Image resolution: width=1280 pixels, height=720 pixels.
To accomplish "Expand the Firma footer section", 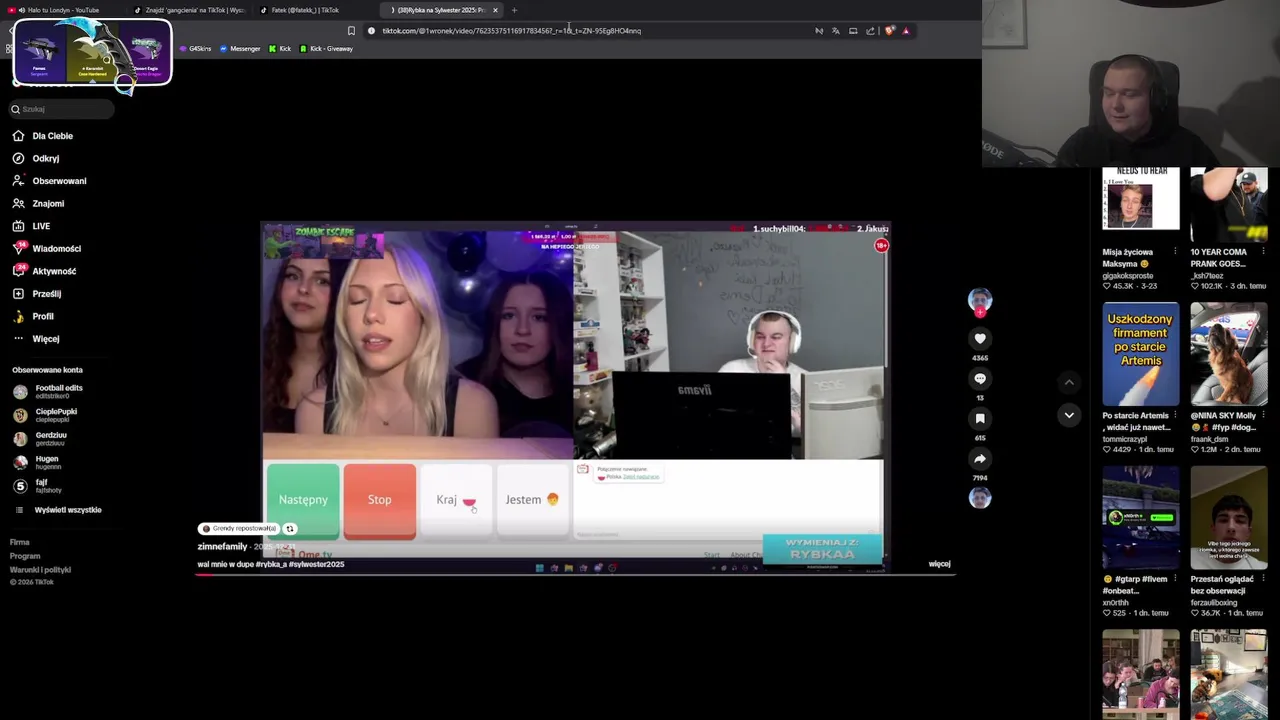I will coord(19,543).
